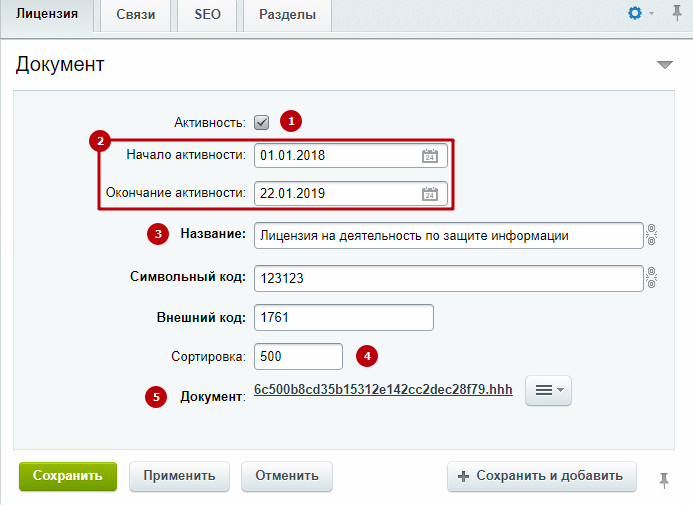This screenshot has height=505, width=693.
Task: Click the Документ: field label
Action: coord(213,397)
